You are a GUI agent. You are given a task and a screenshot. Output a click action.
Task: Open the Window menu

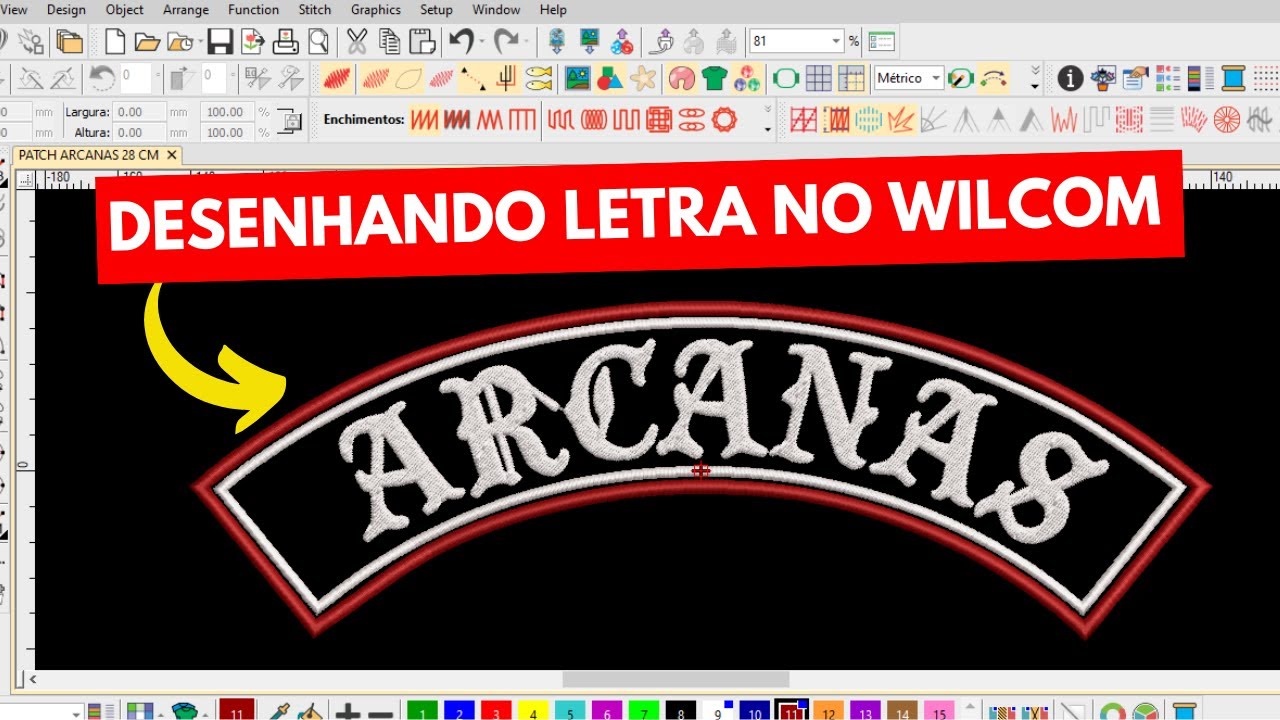coord(496,10)
